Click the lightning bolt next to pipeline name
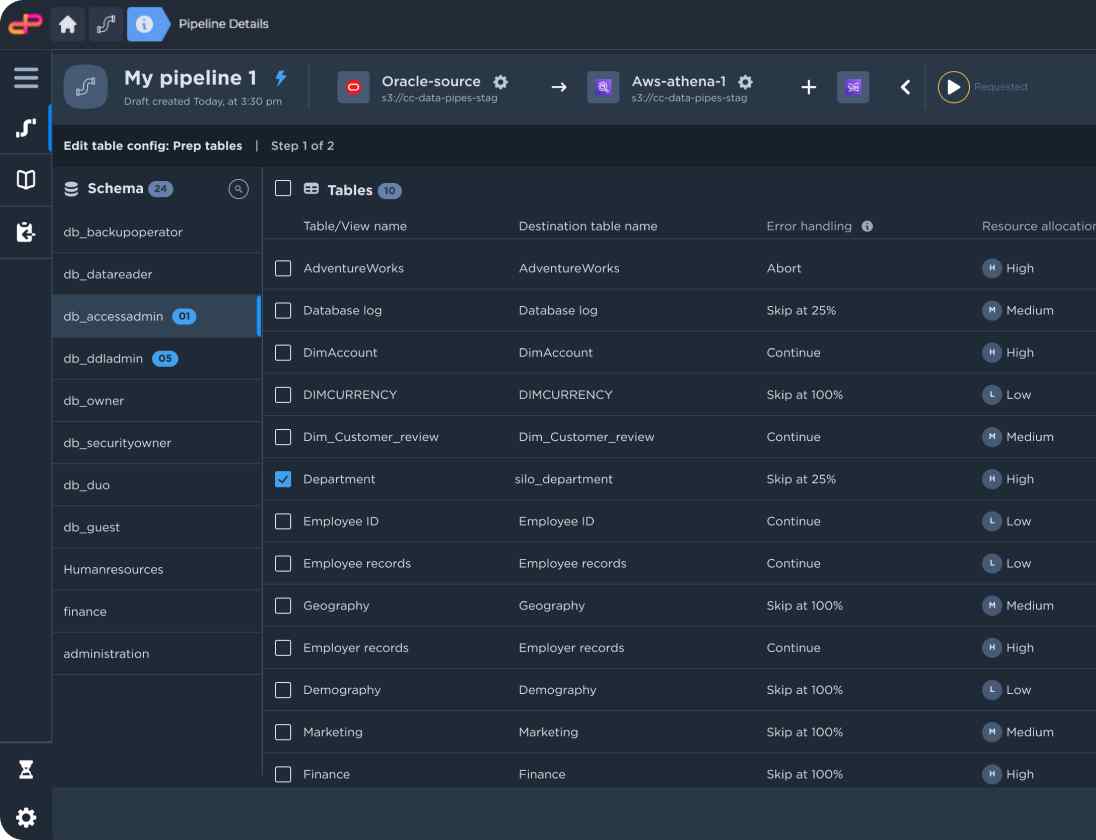The image size is (1096, 840). tap(280, 78)
